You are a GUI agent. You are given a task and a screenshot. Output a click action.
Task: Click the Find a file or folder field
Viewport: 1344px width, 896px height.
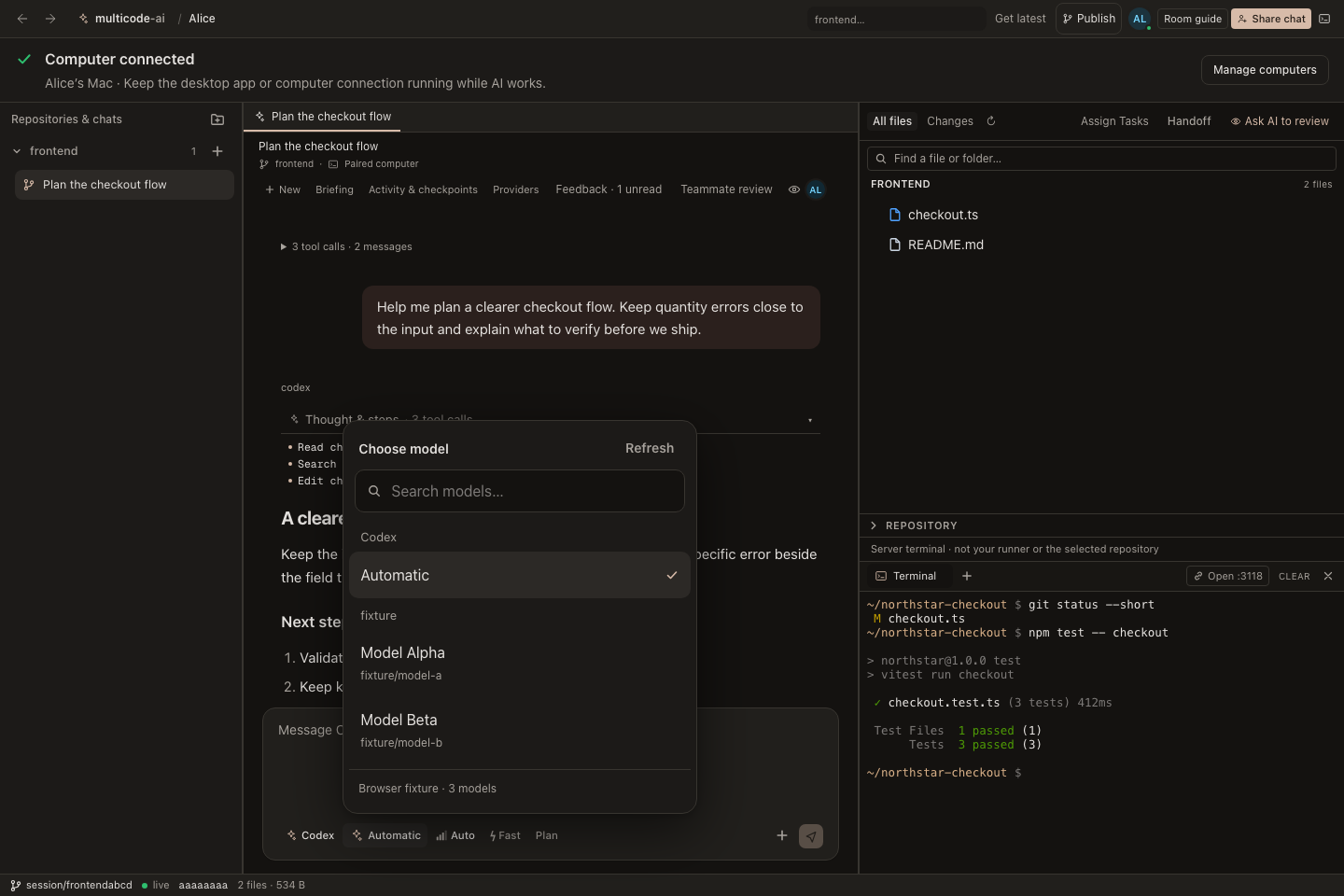pyautogui.click(x=1101, y=159)
